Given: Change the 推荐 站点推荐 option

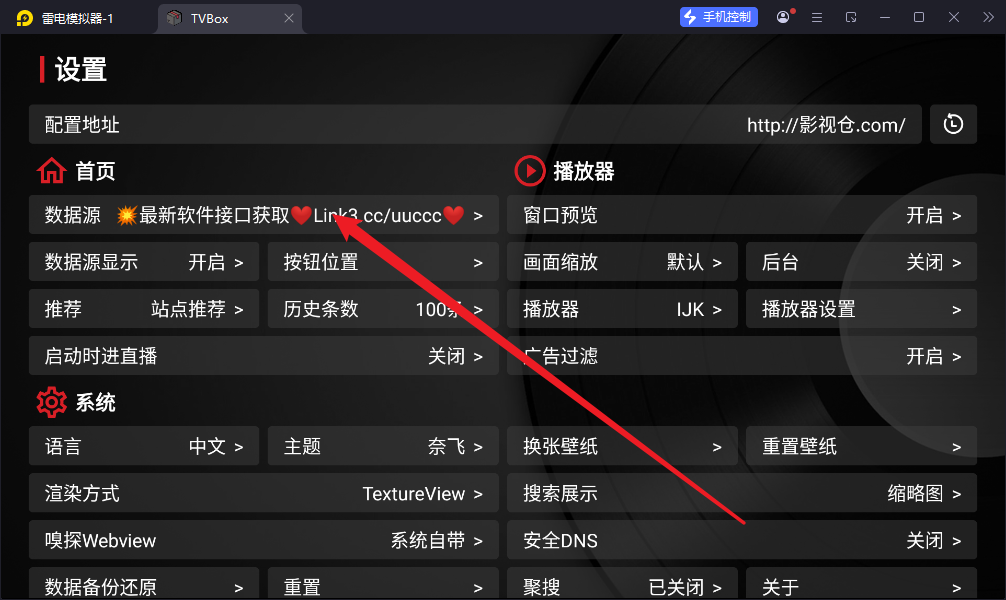Looking at the screenshot, I should pyautogui.click(x=144, y=309).
